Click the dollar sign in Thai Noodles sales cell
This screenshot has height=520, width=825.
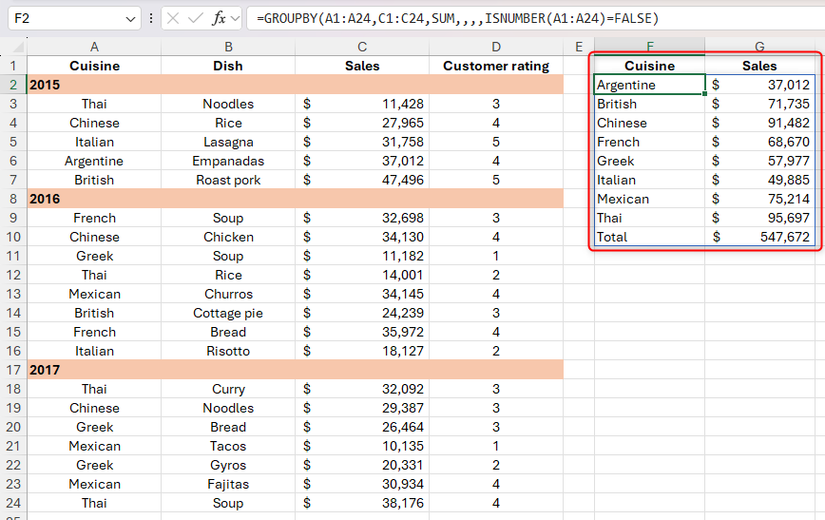[307, 104]
